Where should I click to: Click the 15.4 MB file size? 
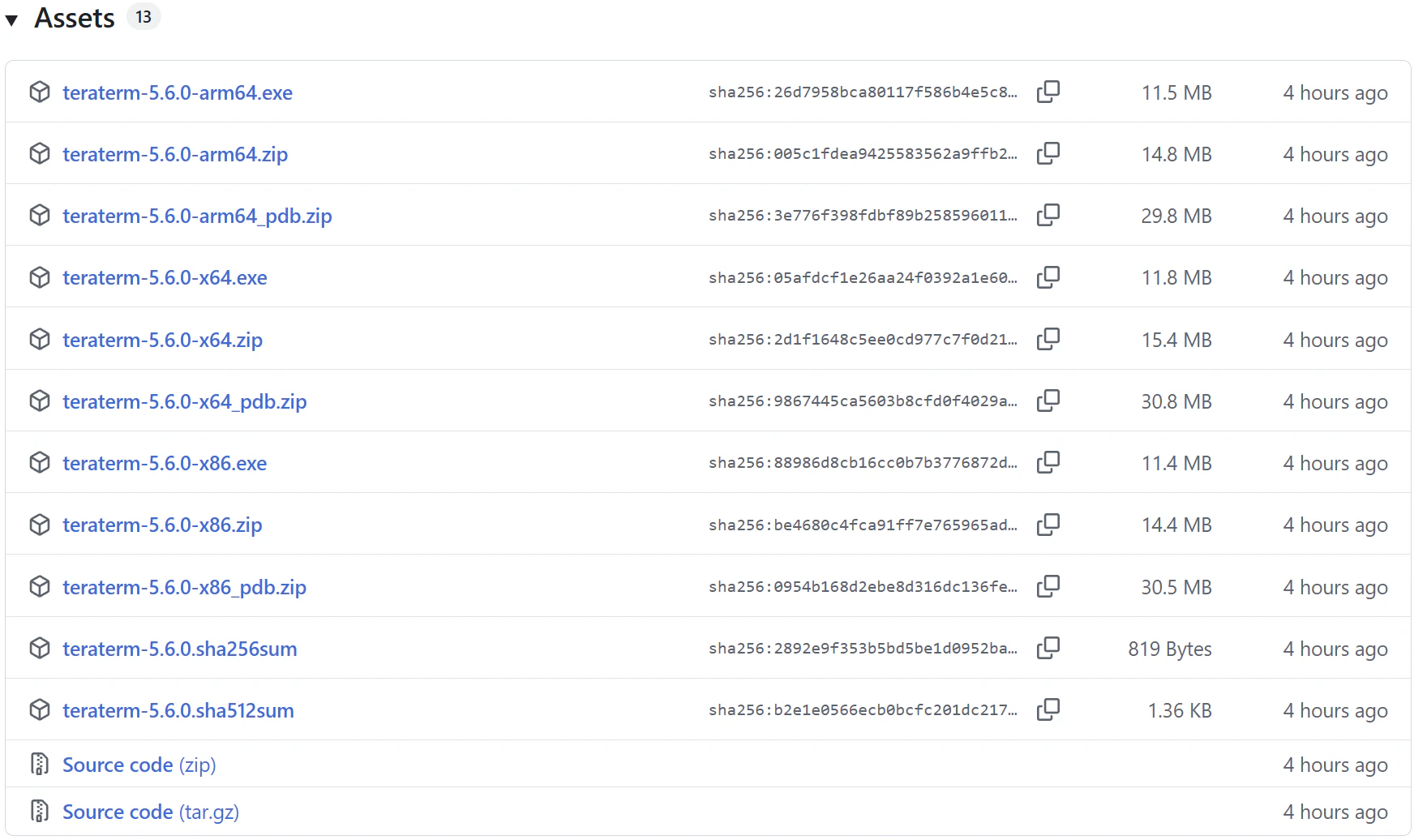click(1176, 340)
